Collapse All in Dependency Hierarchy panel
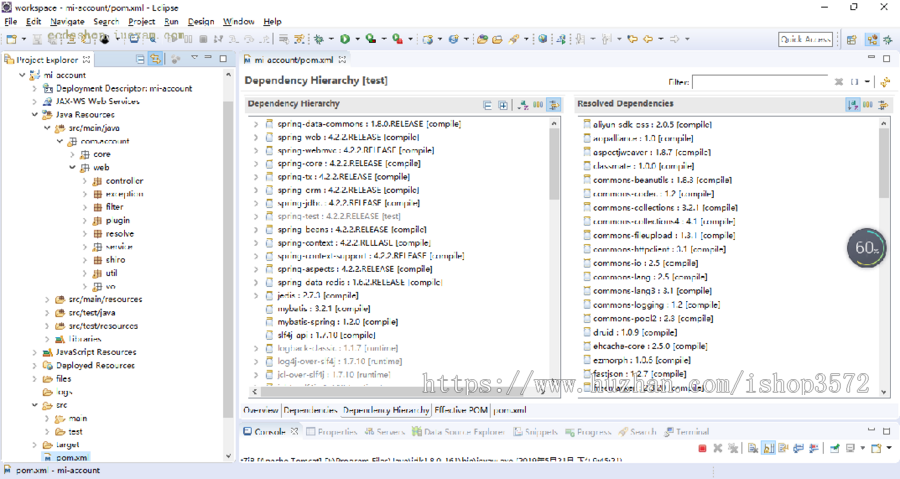 pyautogui.click(x=487, y=104)
